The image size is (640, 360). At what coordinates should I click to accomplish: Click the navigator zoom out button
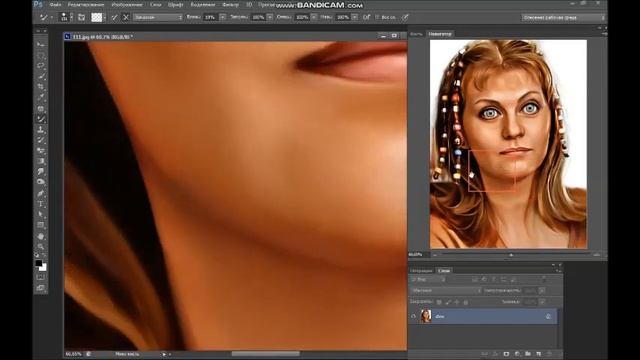tap(435, 255)
